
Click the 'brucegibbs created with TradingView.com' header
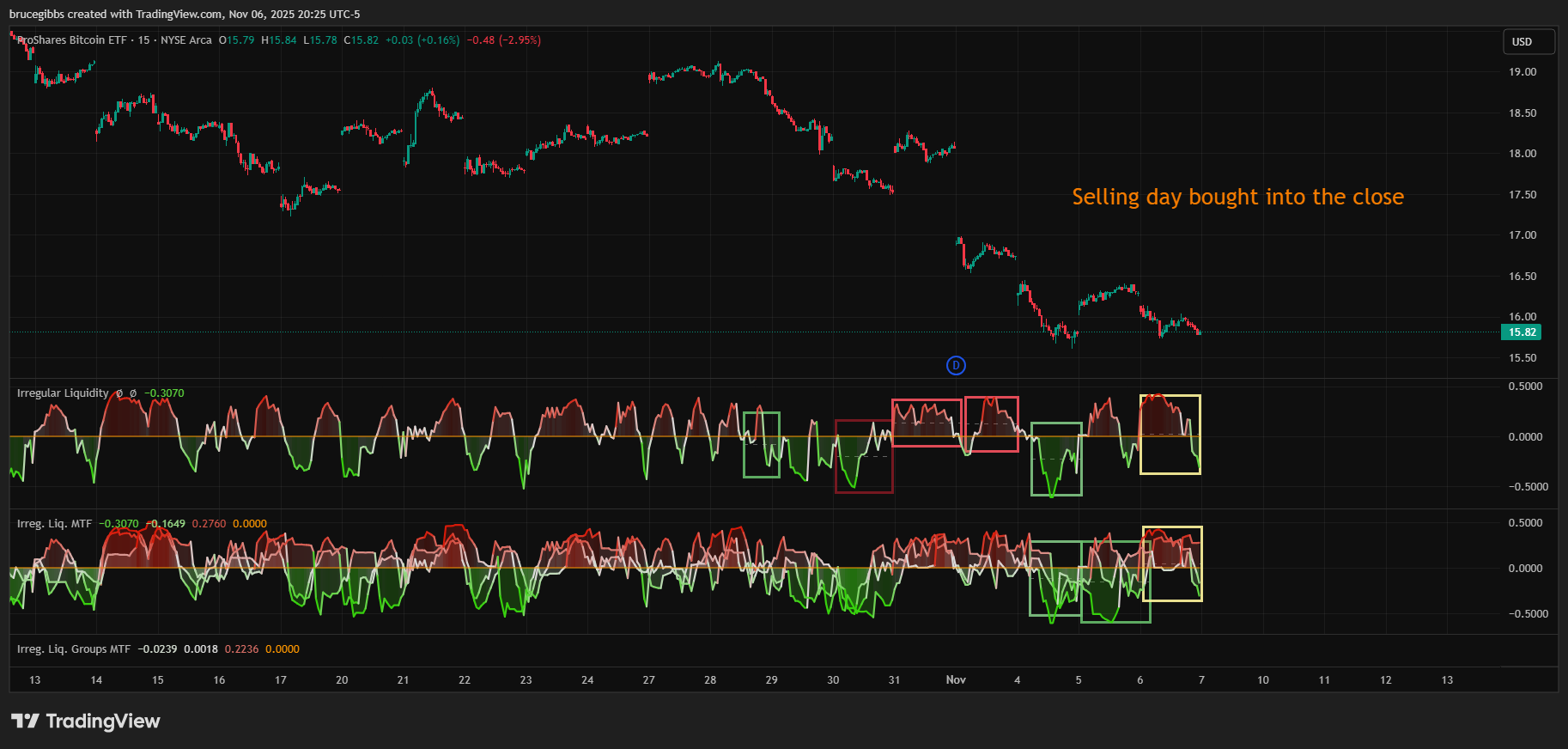[185, 15]
